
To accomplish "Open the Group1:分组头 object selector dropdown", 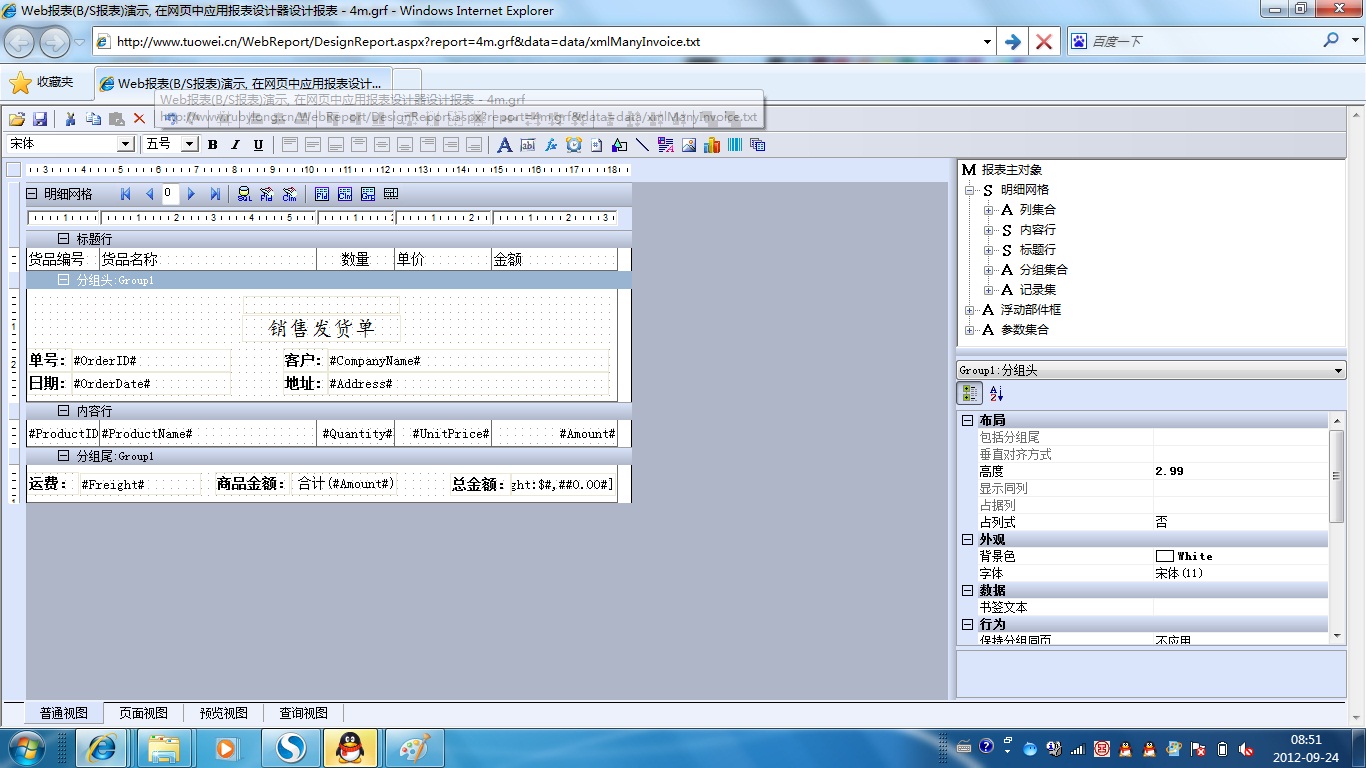I will (x=1339, y=371).
